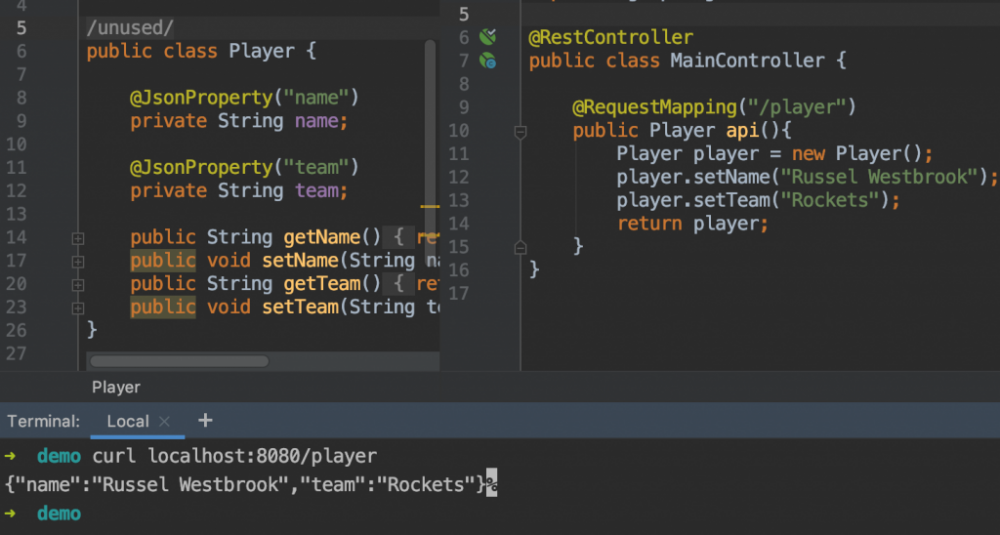Click @JsonProperty("team") annotation

click(244, 167)
